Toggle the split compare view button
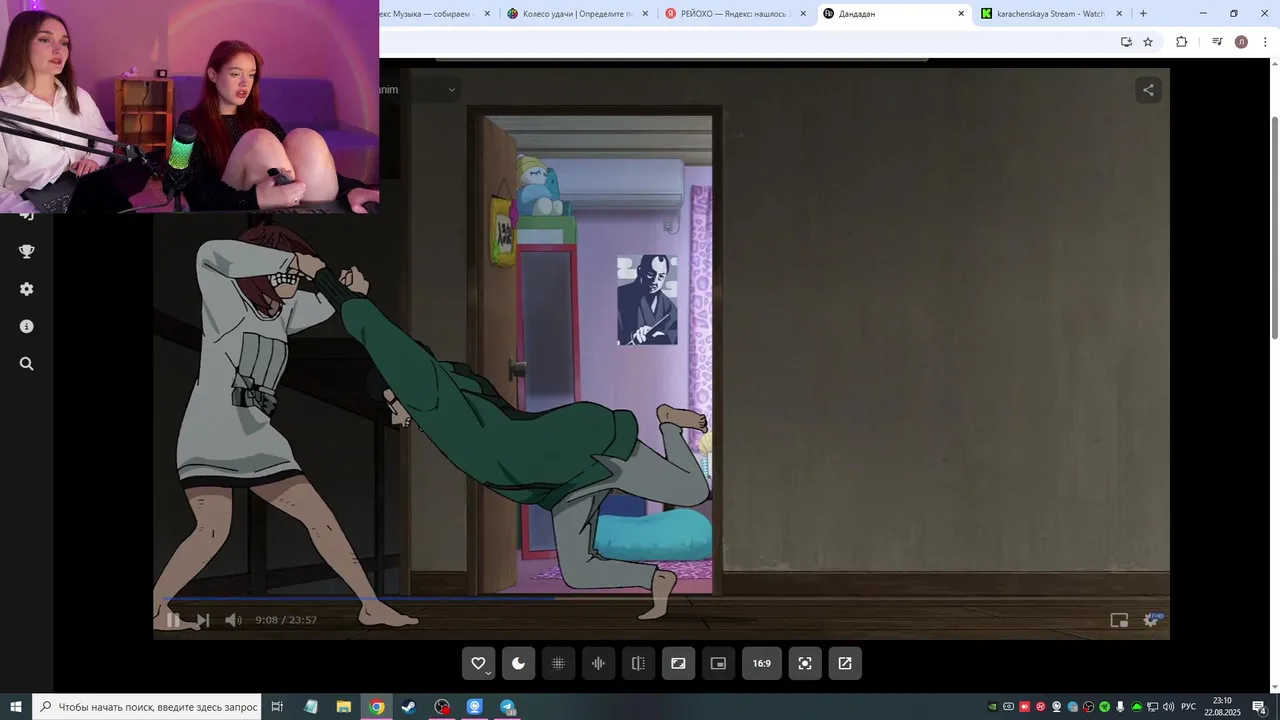Screen dimensions: 1280x720 click(638, 663)
